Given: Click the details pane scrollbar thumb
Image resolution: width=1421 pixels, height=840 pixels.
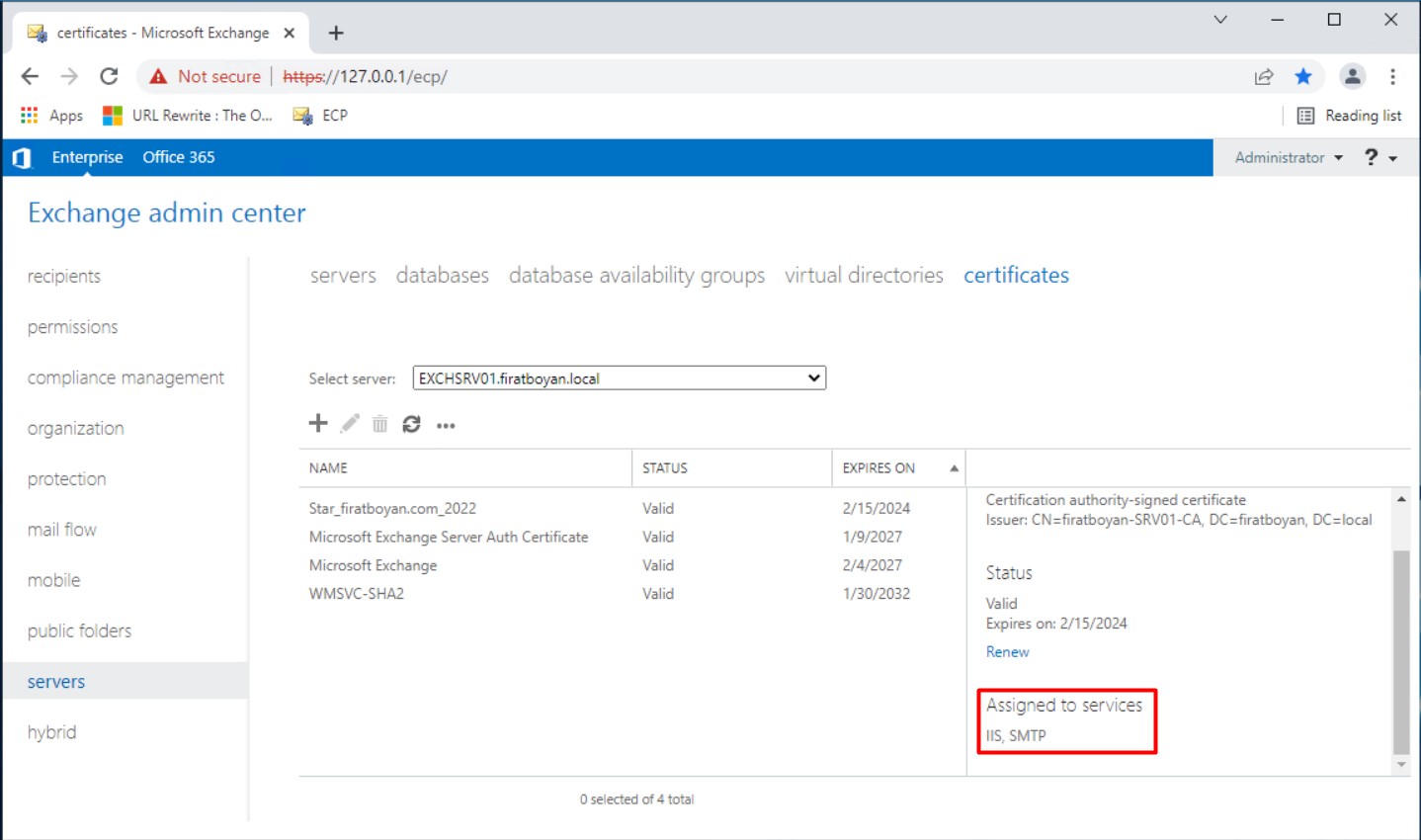Looking at the screenshot, I should [x=1401, y=652].
